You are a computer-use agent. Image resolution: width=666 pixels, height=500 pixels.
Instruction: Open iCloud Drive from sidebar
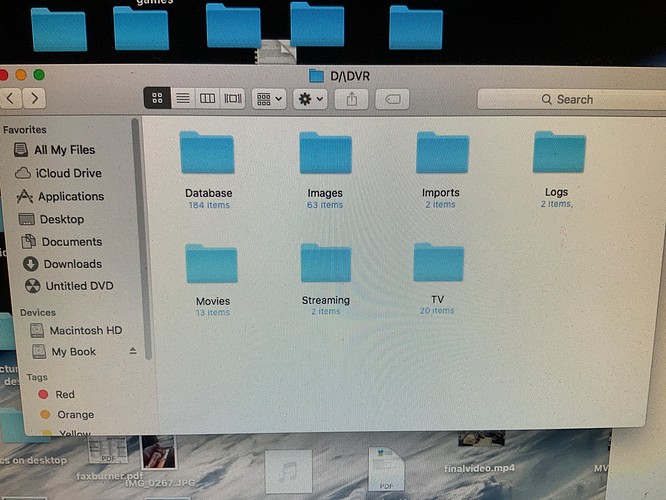coord(67,173)
